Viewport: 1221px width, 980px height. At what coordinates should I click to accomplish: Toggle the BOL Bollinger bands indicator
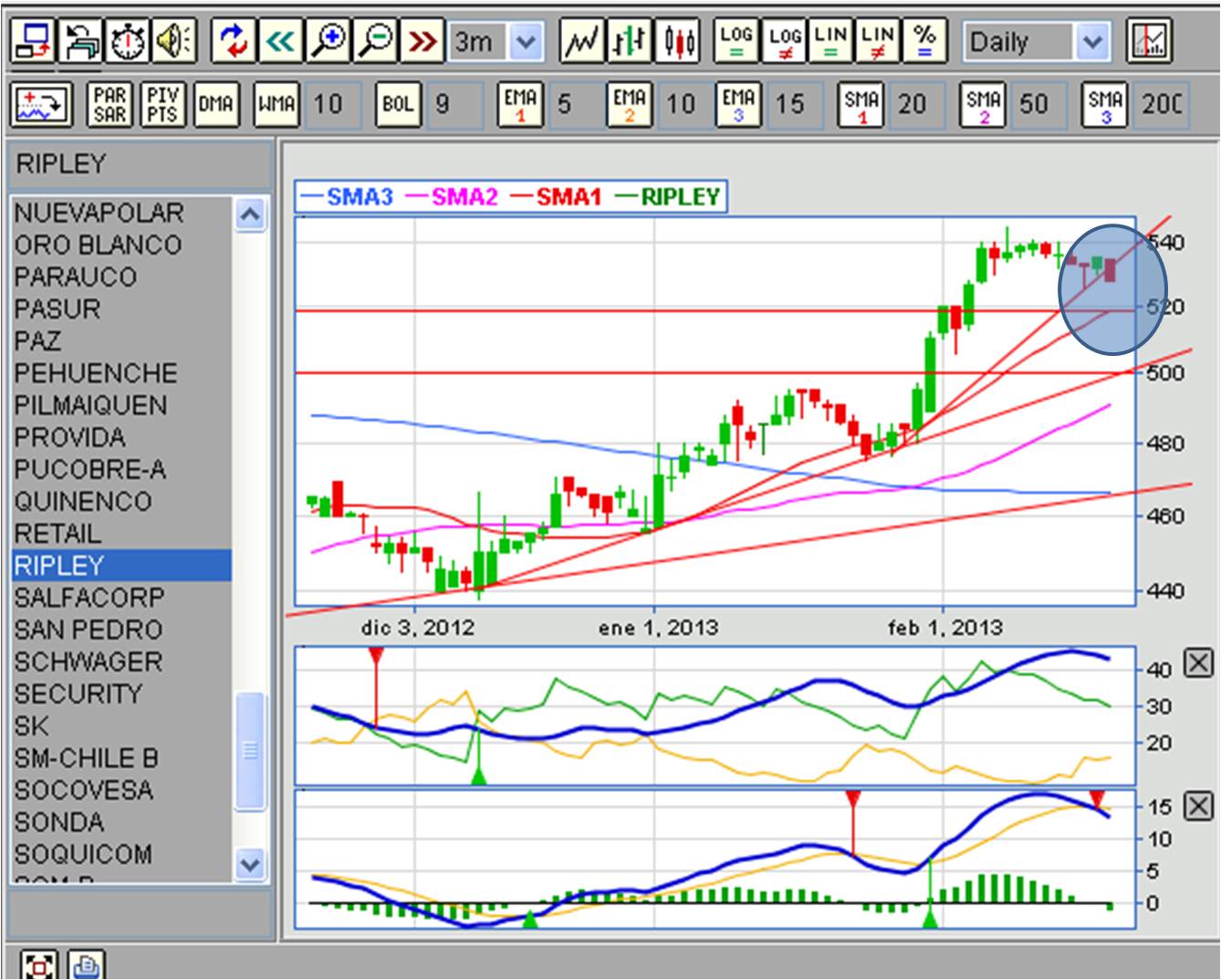pos(398,105)
